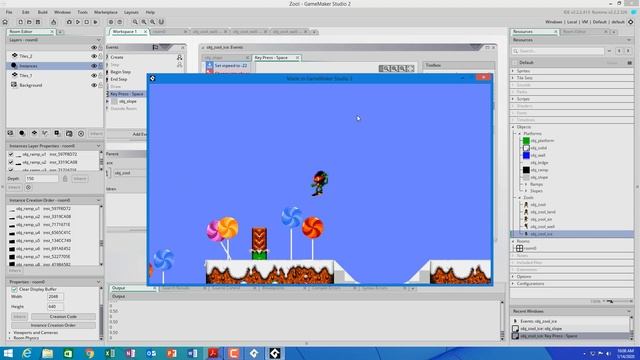The height and width of the screenshot is (360, 640).
Task: Select the End Step event
Action: click(119, 79)
